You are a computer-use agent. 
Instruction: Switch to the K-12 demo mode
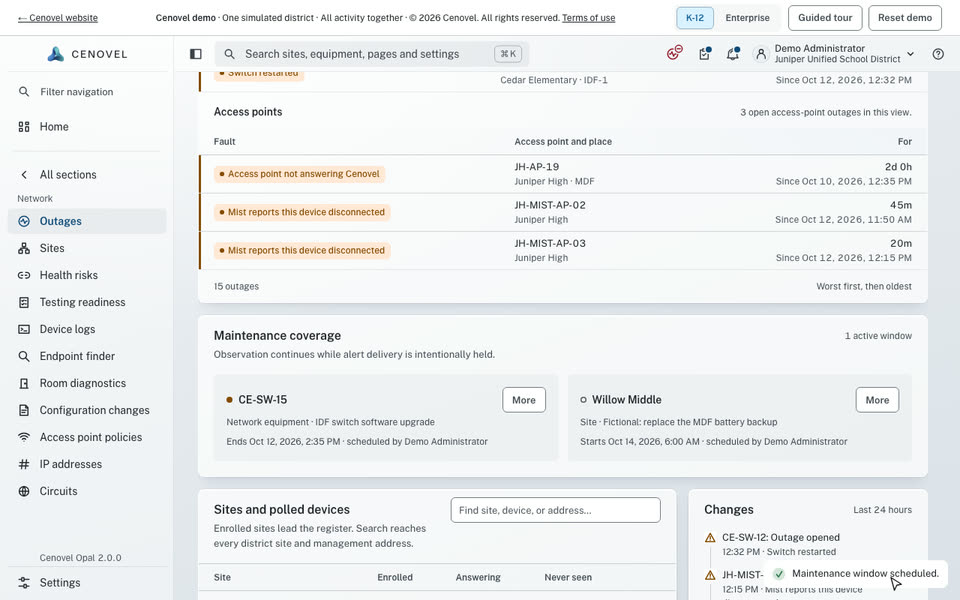click(694, 18)
